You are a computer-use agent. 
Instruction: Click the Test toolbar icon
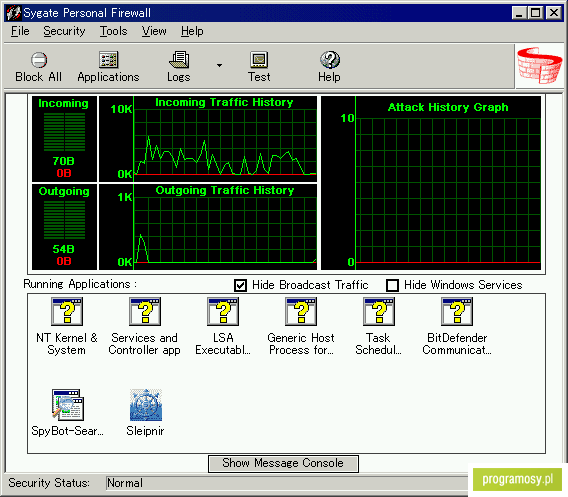[x=259, y=60]
